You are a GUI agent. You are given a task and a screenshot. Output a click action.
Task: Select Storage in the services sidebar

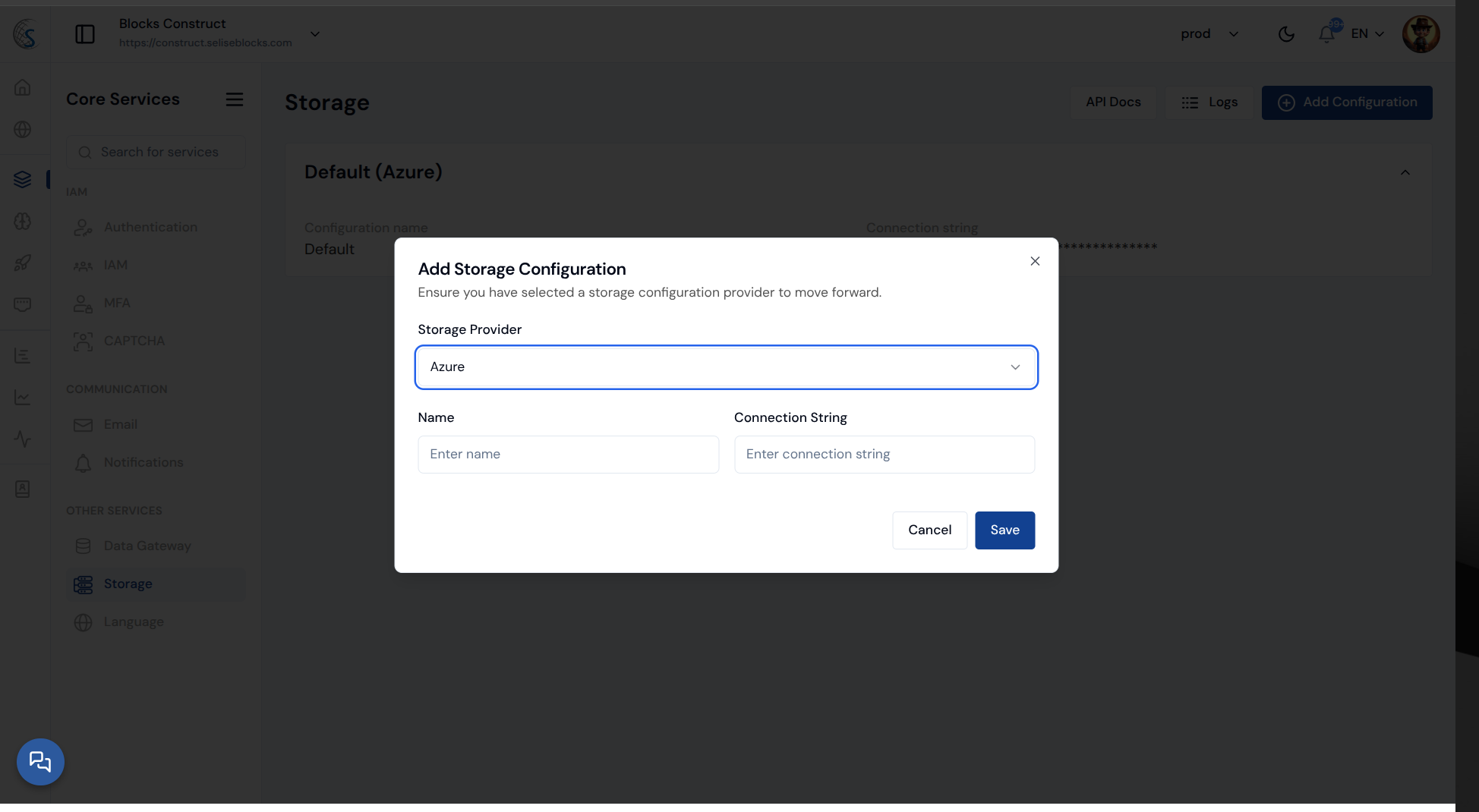[128, 584]
